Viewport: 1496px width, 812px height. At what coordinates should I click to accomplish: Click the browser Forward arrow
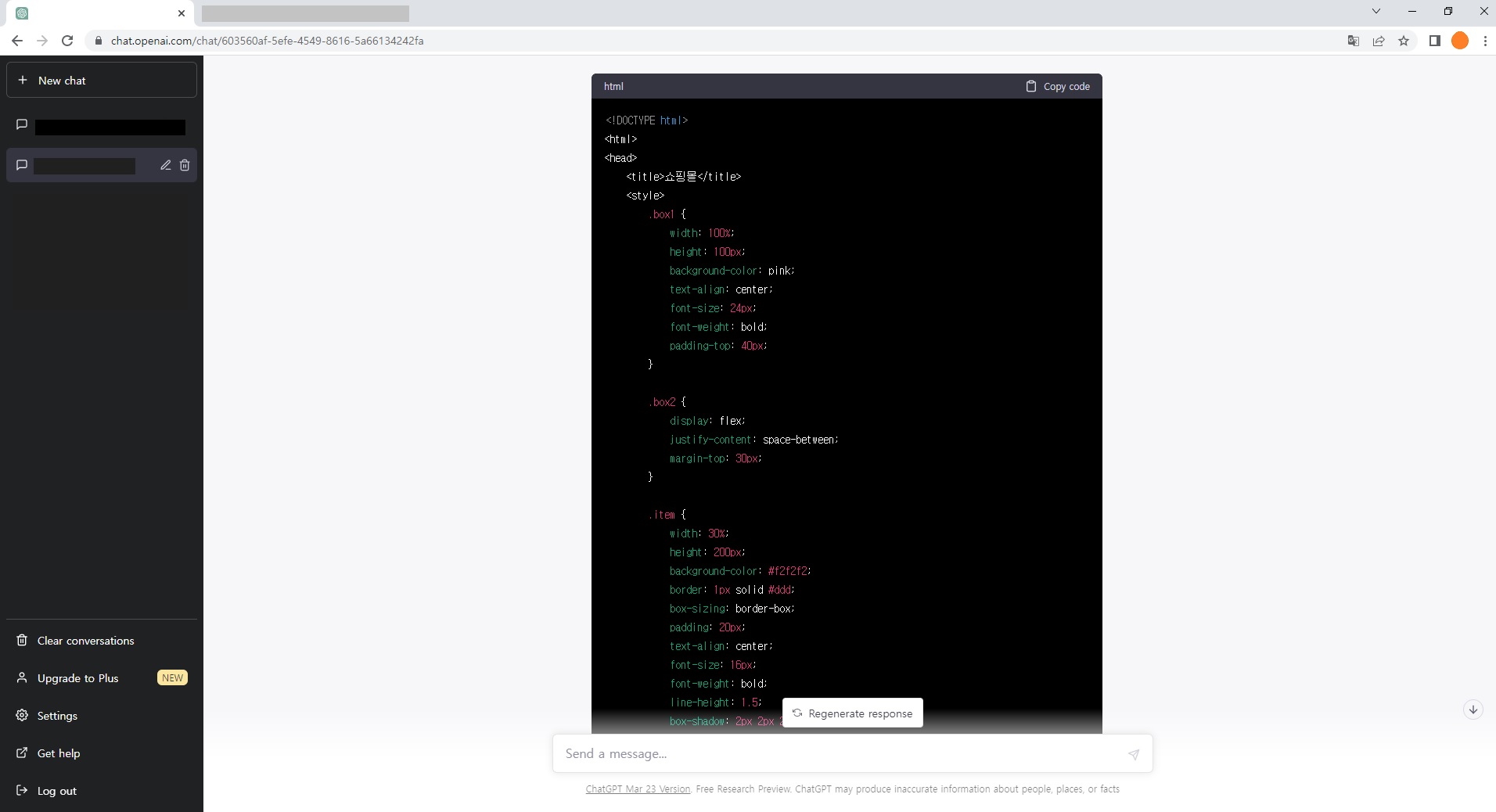click(42, 41)
